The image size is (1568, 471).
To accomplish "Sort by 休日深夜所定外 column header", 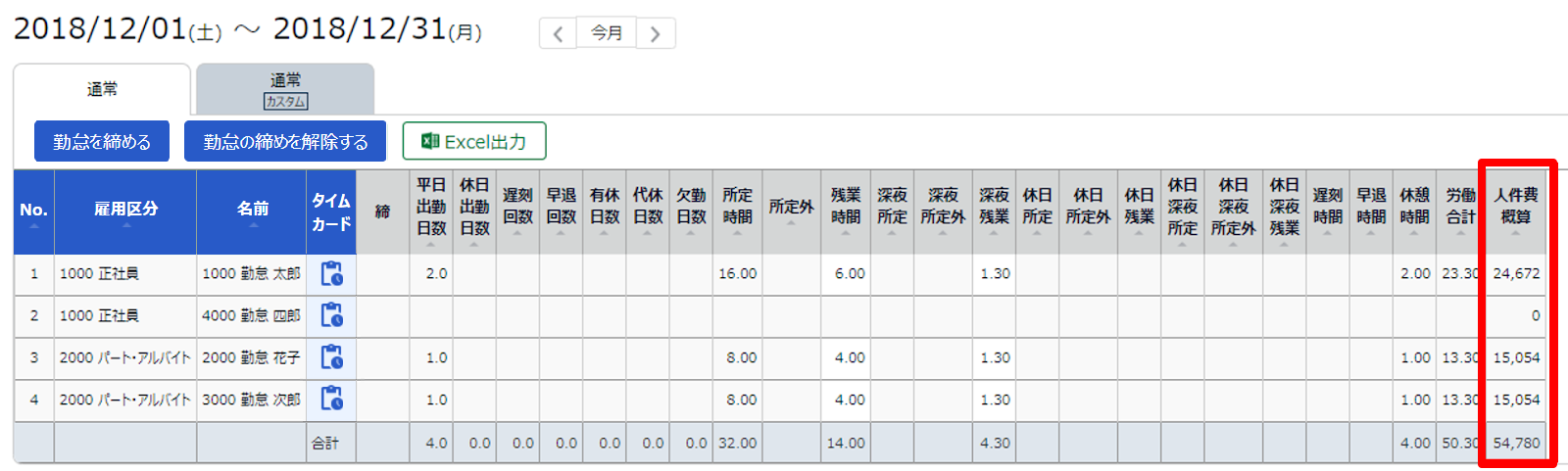I will (x=1234, y=212).
